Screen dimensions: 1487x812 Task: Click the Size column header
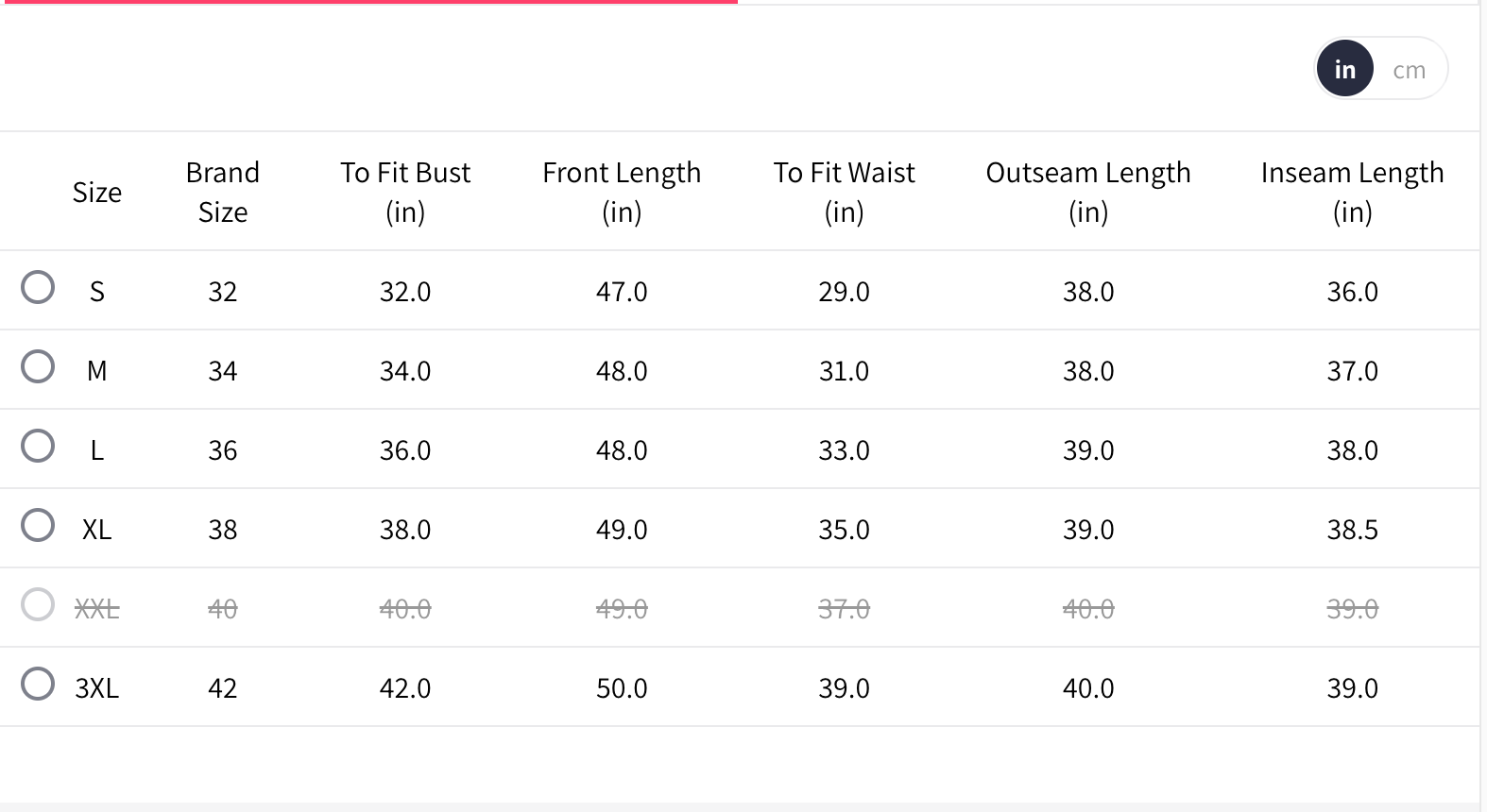tap(97, 193)
